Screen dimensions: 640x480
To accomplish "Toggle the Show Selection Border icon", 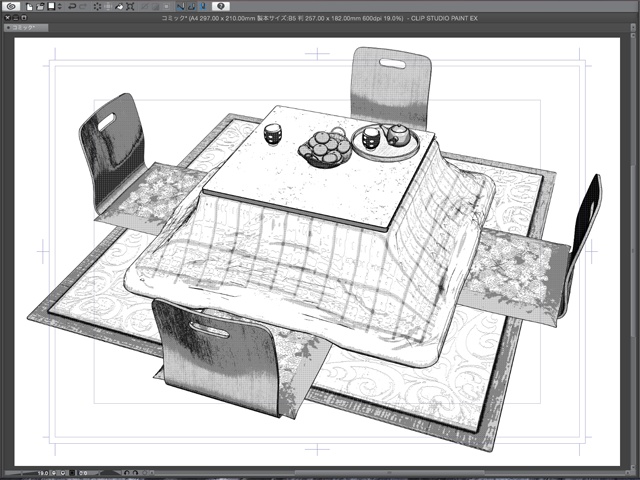I will [167, 7].
